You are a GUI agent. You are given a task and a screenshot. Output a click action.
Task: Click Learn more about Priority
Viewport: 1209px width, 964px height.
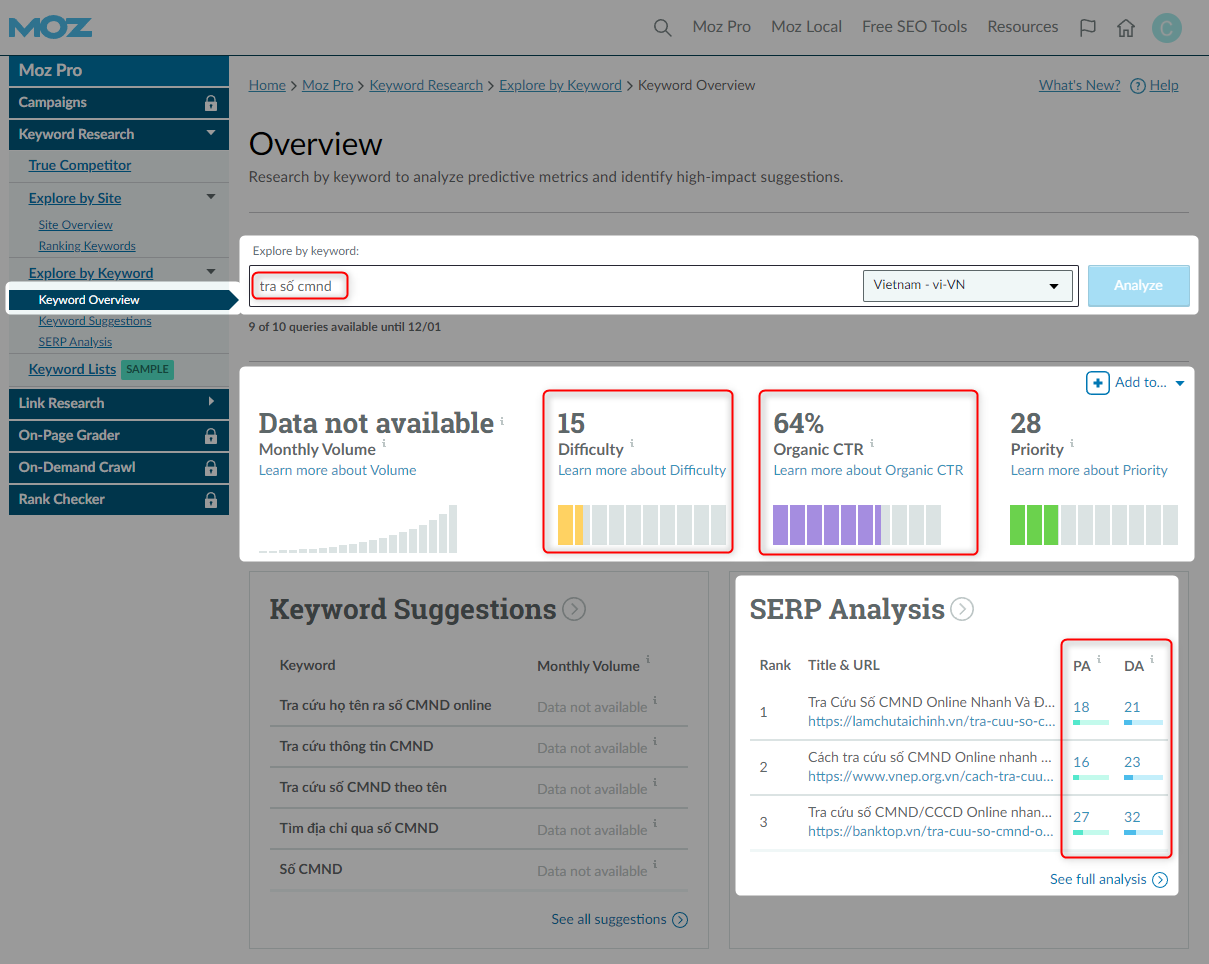click(1089, 470)
